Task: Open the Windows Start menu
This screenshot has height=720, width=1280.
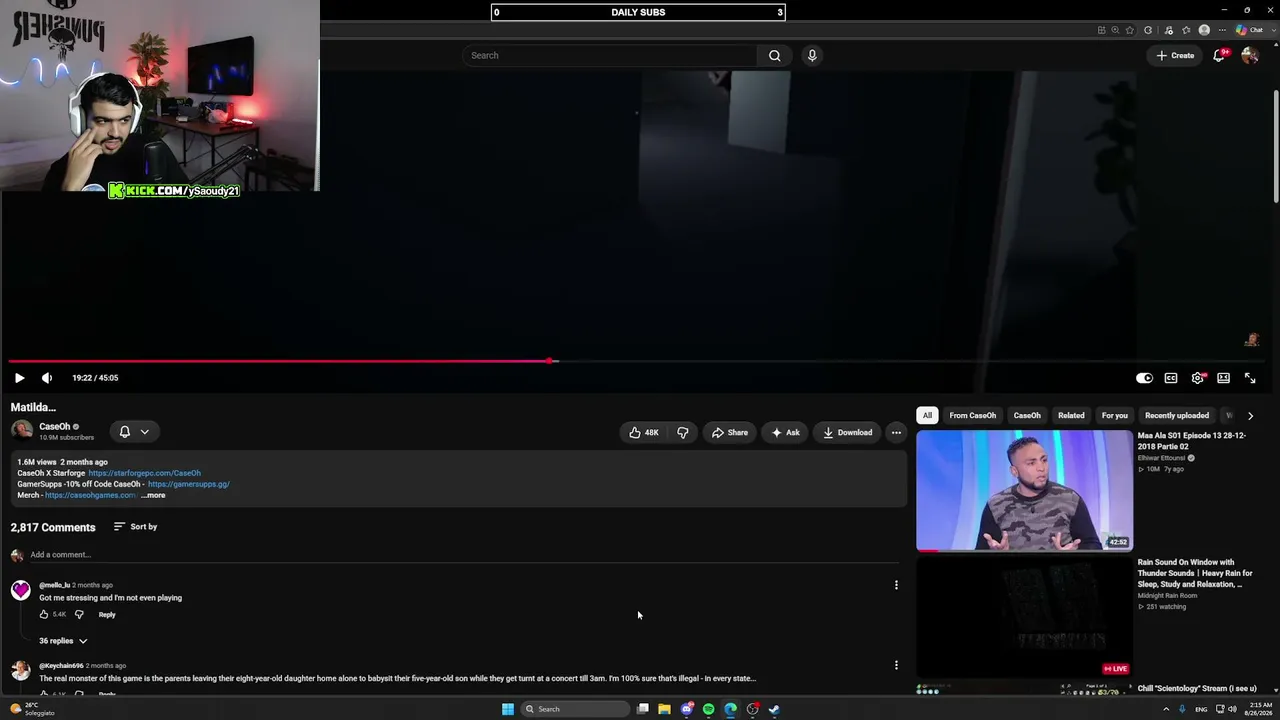Action: [x=508, y=709]
